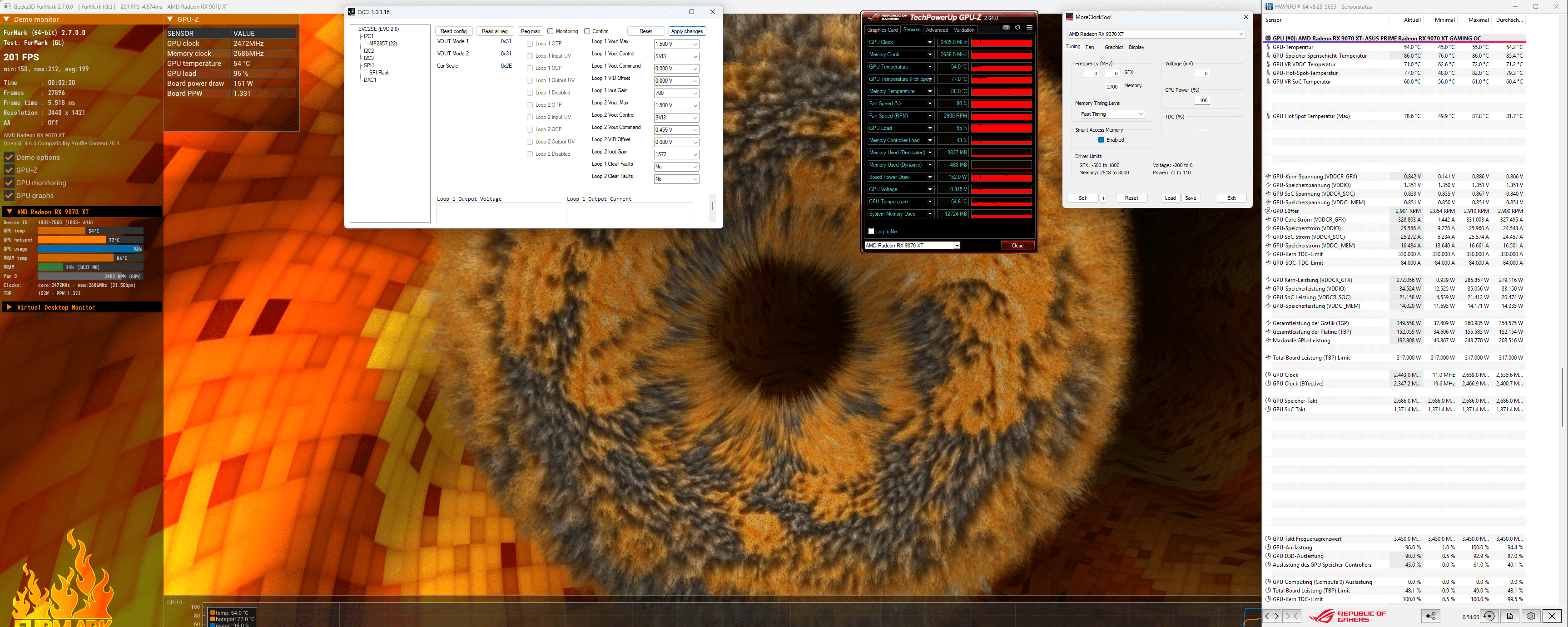This screenshot has height=627, width=1568.
Task: Open Memory Timing Level dropdown
Action: 1111,114
